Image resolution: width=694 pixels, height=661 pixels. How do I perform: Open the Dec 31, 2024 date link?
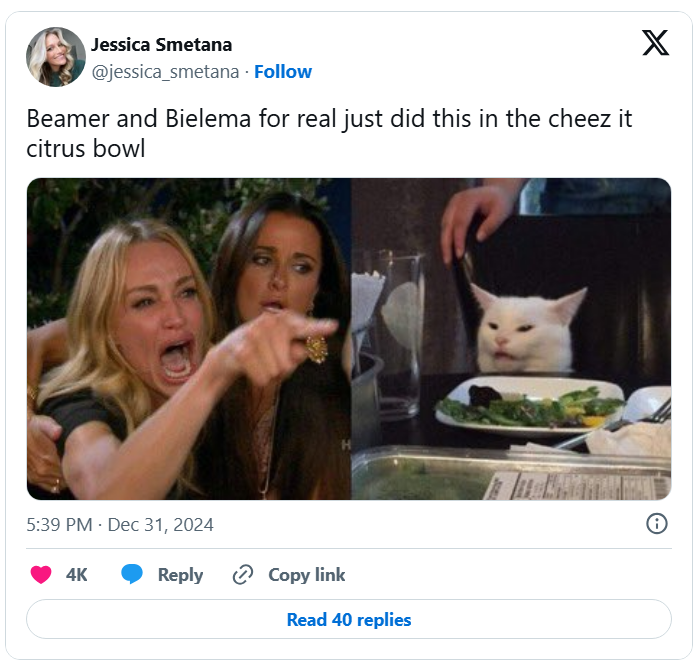[160, 525]
